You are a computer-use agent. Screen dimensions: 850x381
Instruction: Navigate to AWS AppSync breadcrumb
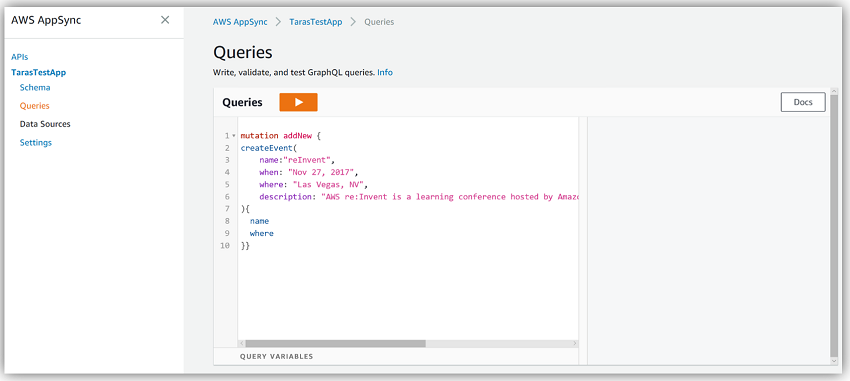(x=240, y=22)
